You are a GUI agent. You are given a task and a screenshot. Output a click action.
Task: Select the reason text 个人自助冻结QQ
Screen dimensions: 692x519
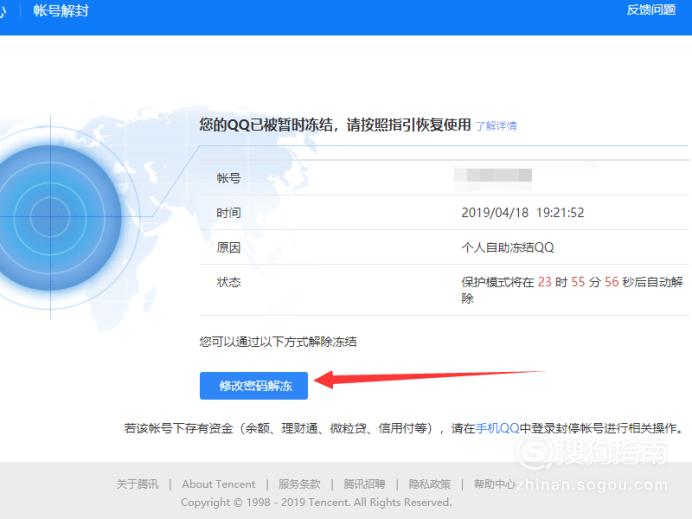[x=508, y=248]
